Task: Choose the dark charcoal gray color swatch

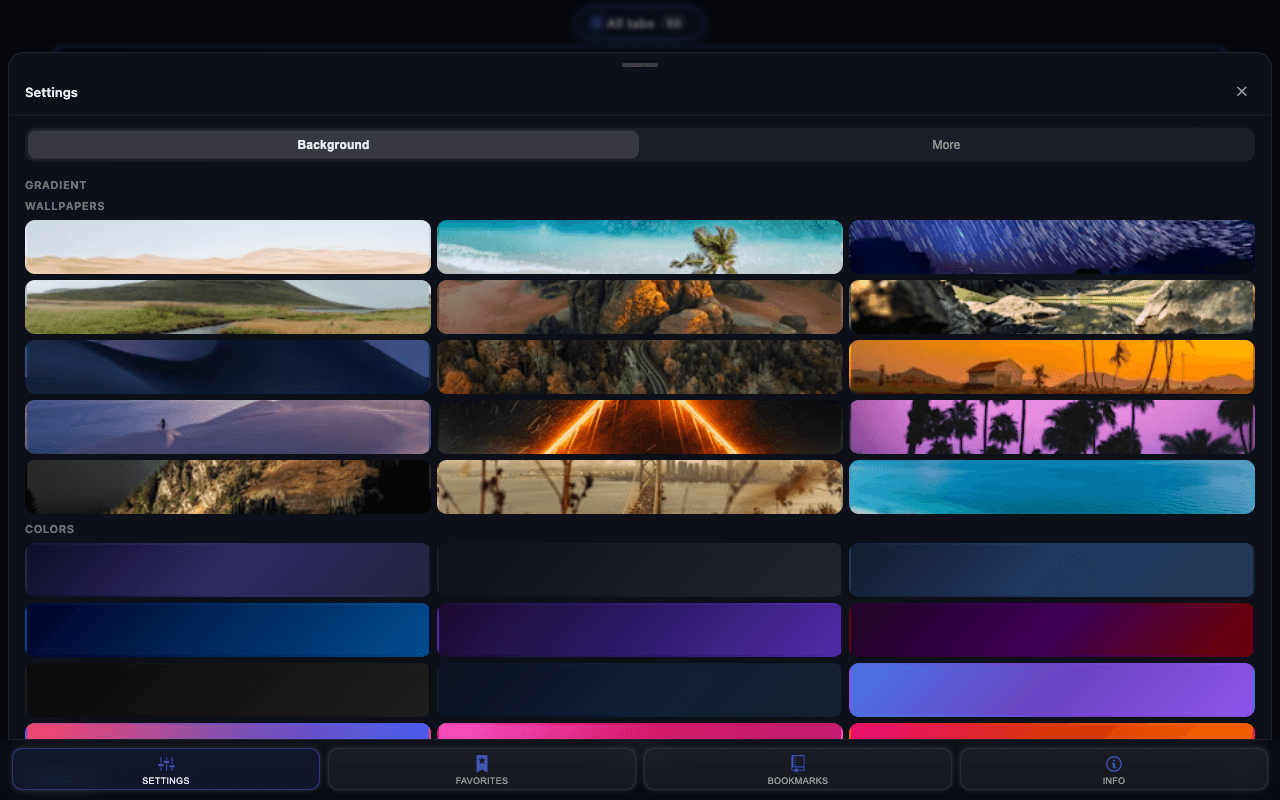Action: (640, 570)
